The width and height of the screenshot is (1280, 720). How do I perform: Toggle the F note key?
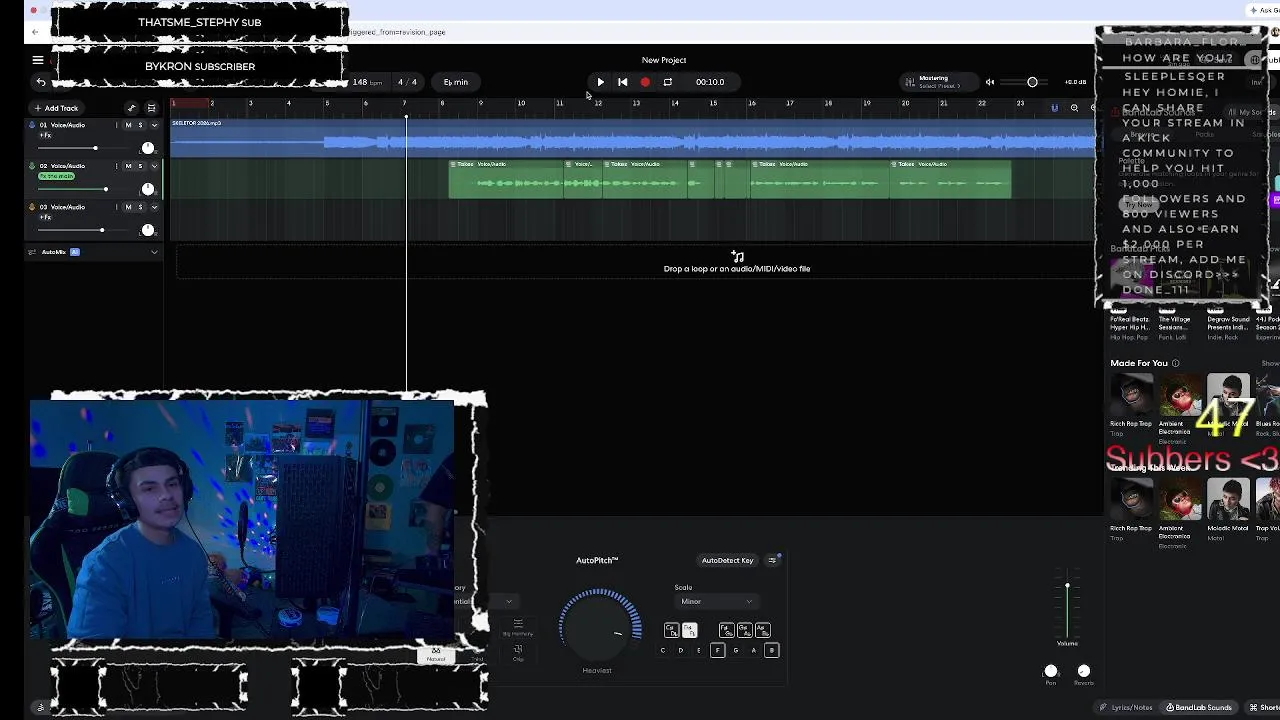(717, 650)
